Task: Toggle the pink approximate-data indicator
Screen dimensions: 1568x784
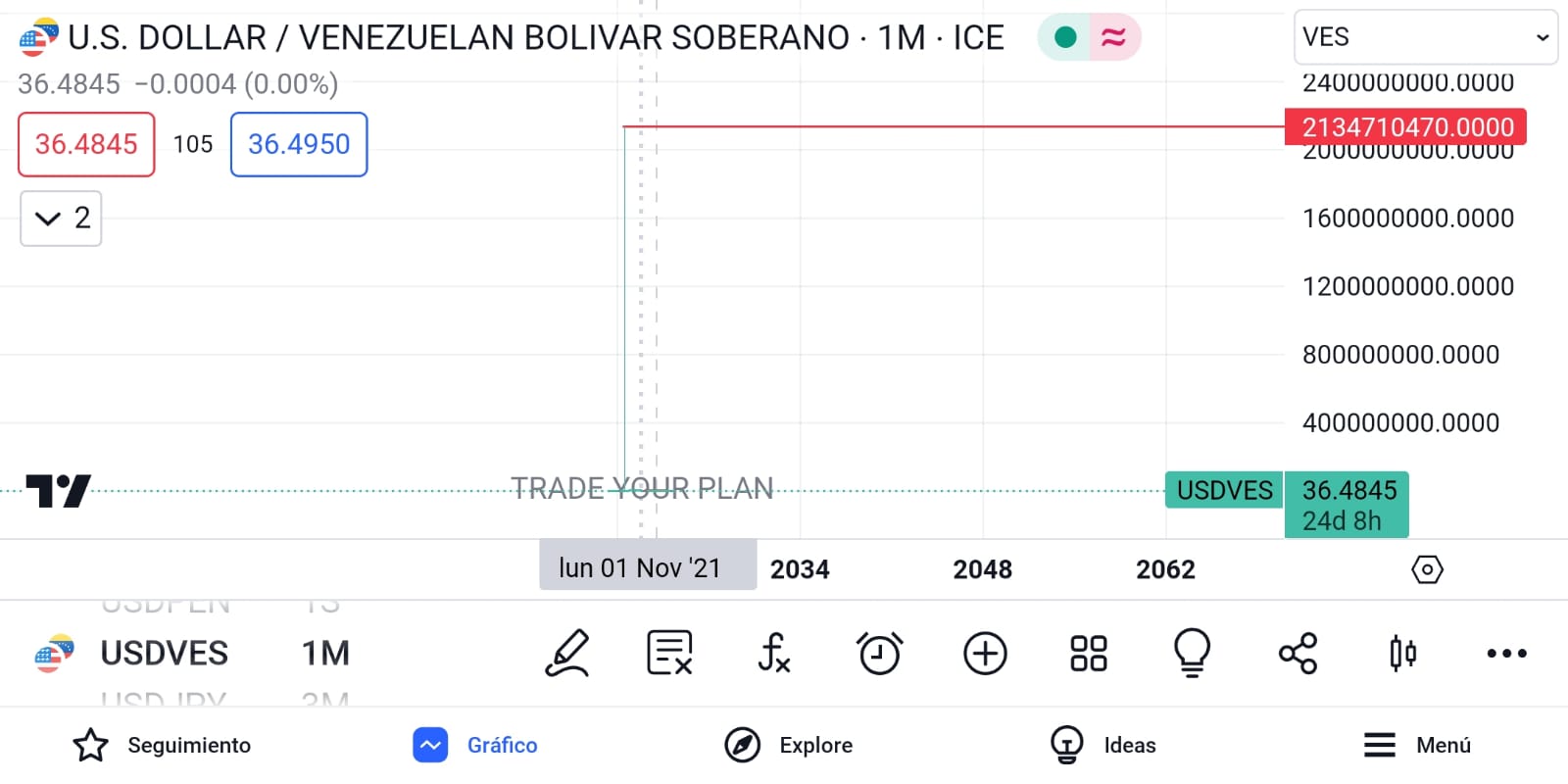Action: [1114, 38]
